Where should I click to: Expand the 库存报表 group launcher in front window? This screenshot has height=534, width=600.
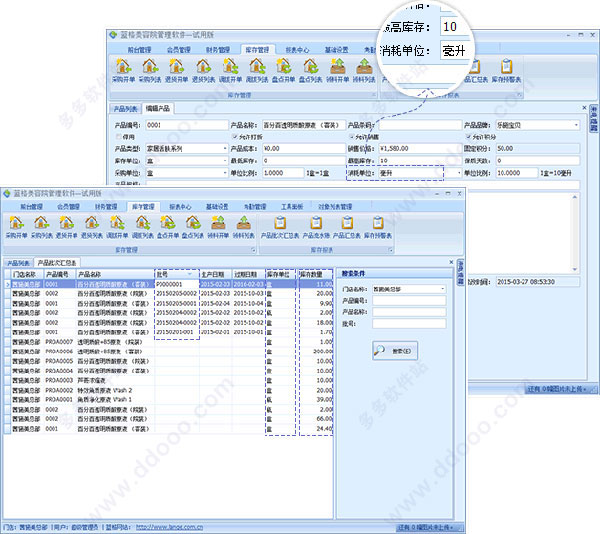(391, 250)
